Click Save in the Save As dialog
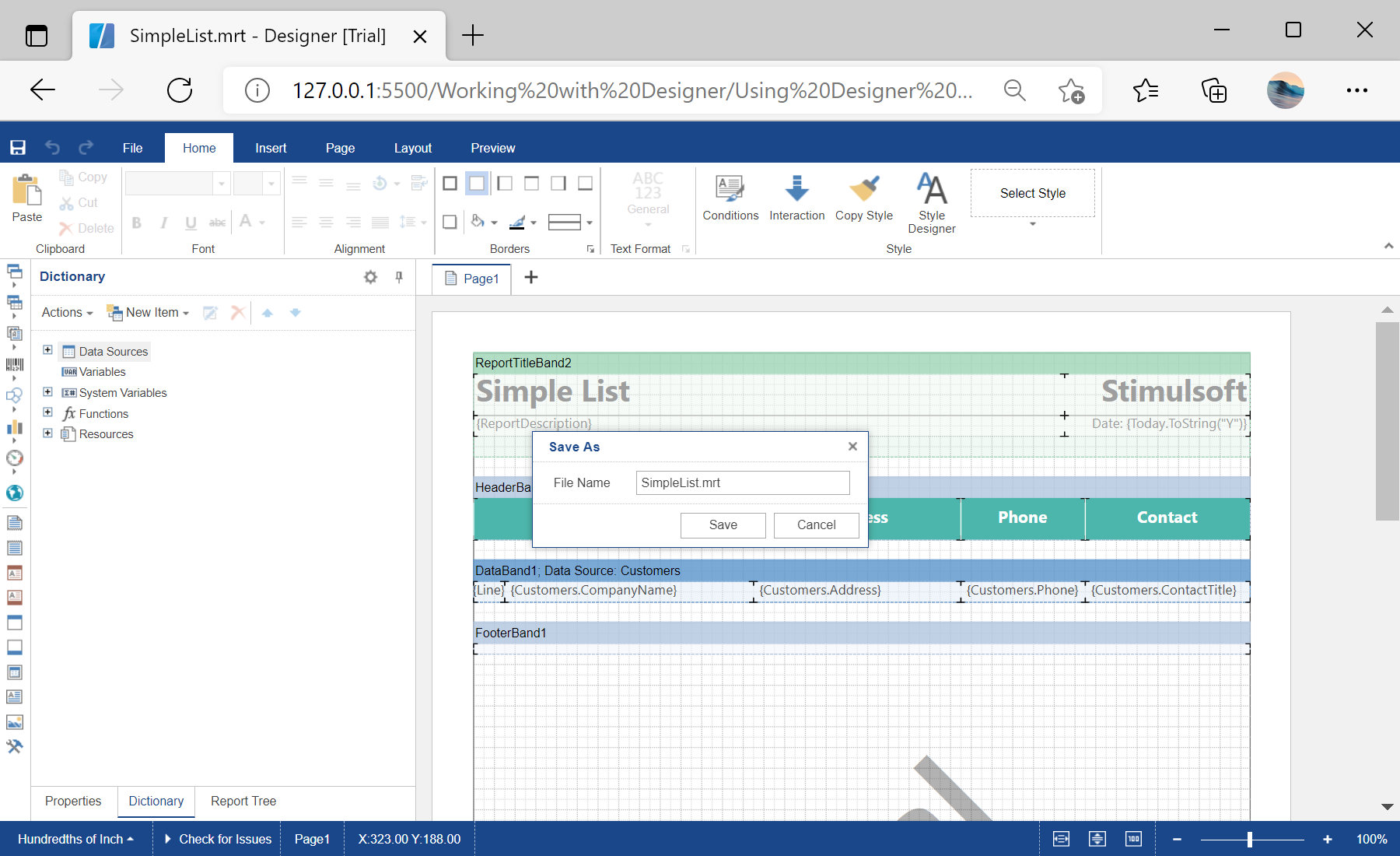This screenshot has width=1400, height=856. click(x=723, y=525)
